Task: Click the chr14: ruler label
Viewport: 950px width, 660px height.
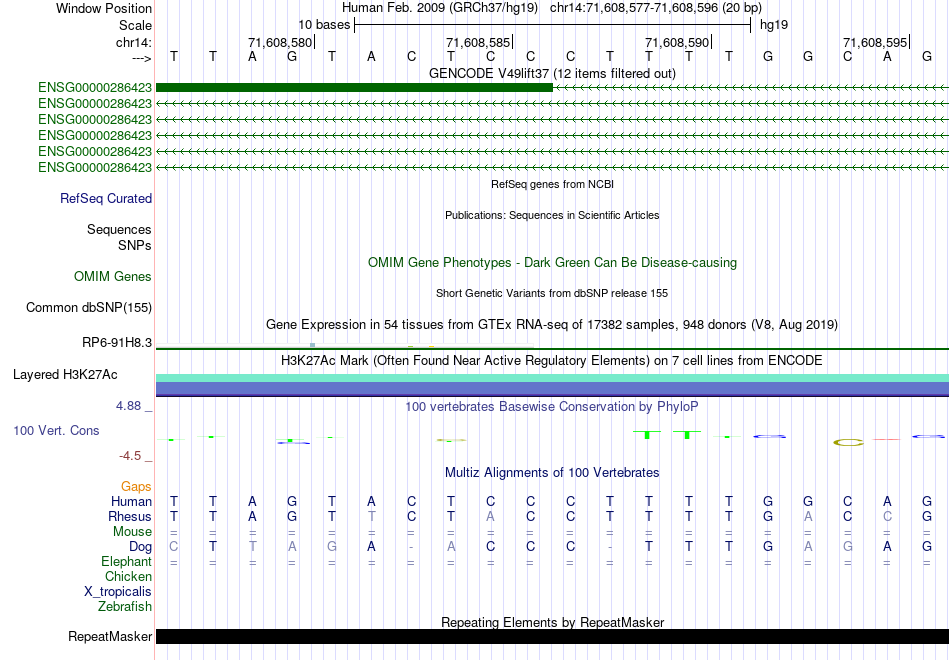Action: point(134,42)
